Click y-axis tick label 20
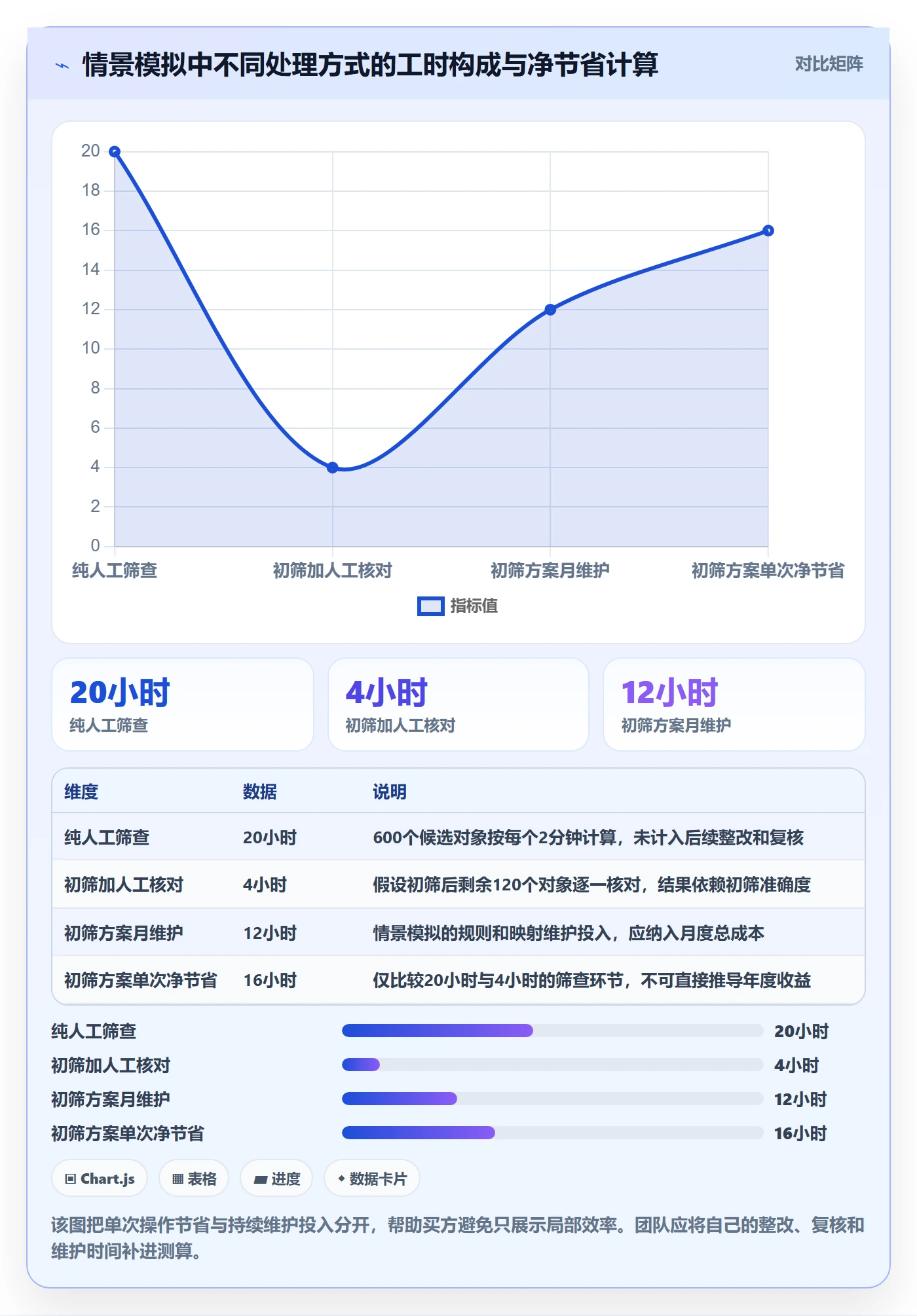 90,151
